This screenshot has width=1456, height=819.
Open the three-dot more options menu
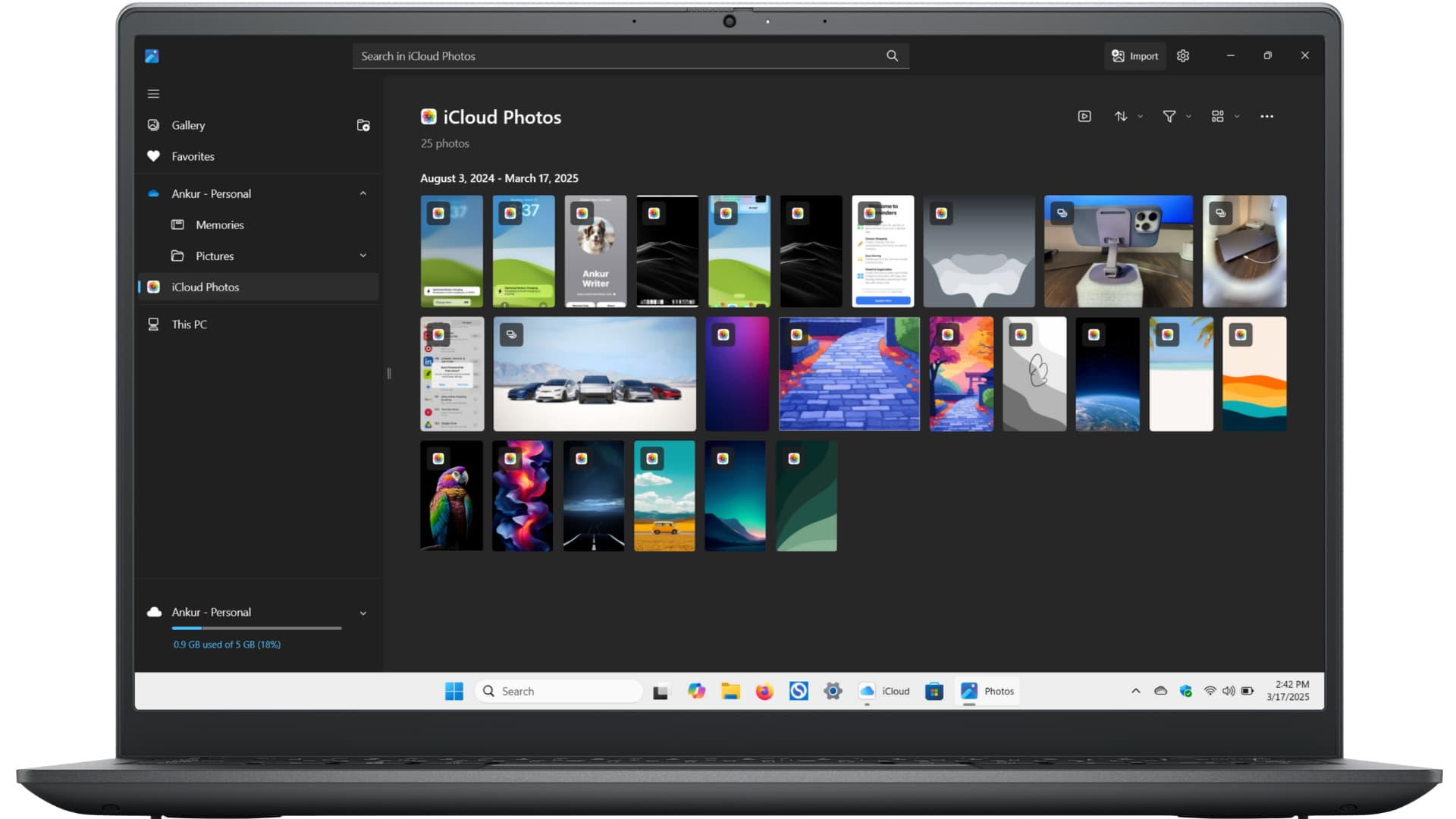click(1266, 117)
